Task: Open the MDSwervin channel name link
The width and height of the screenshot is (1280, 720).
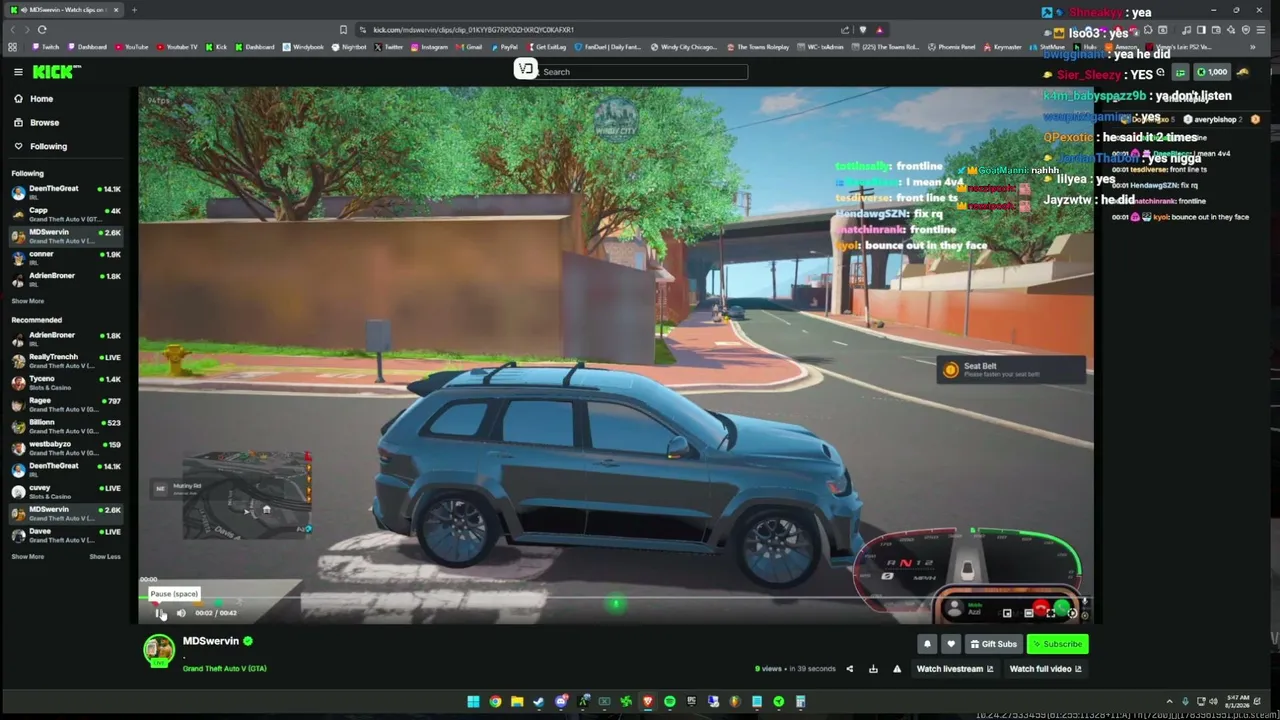Action: [x=211, y=641]
